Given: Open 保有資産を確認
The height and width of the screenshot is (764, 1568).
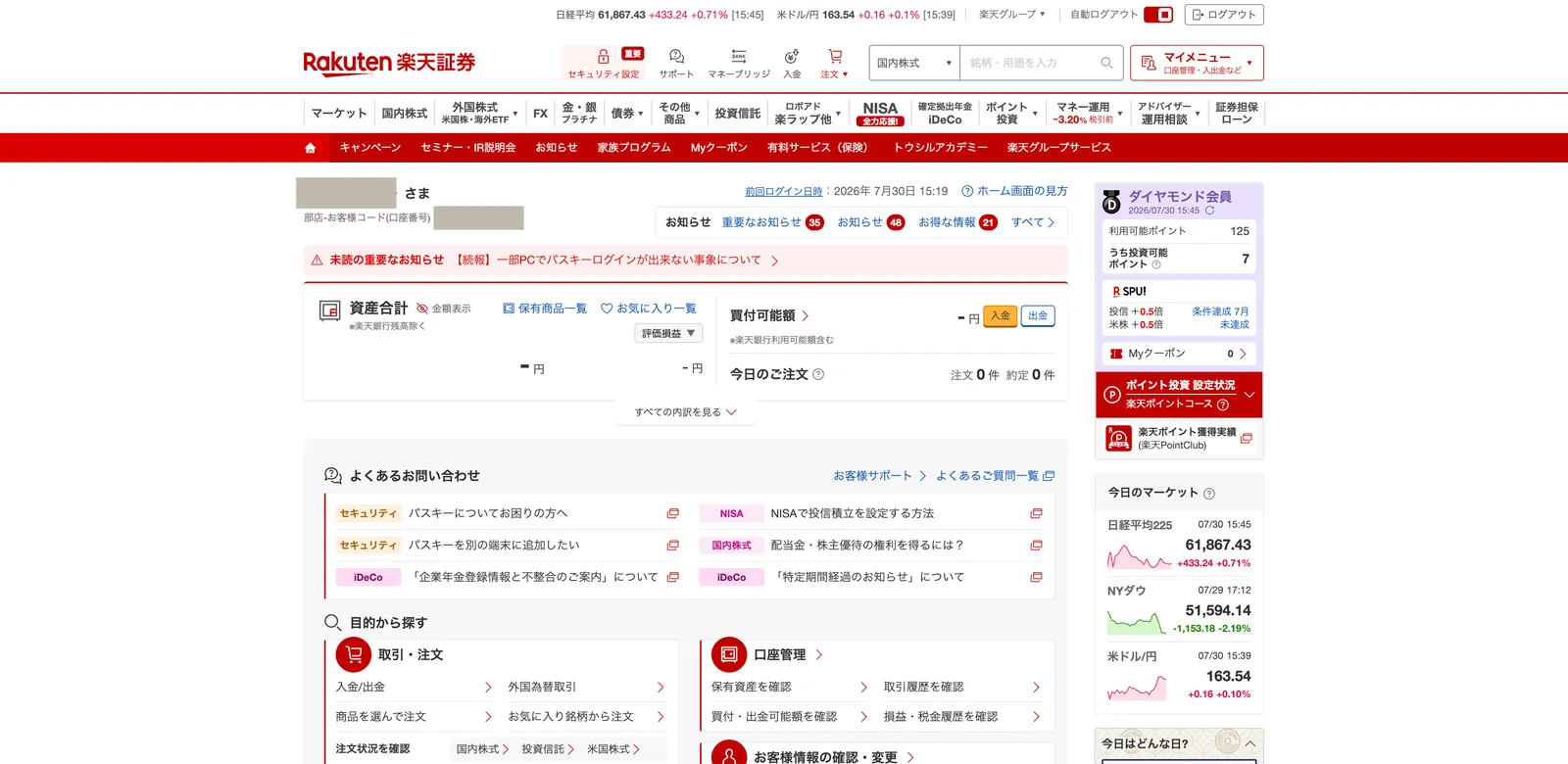Looking at the screenshot, I should [x=790, y=688].
